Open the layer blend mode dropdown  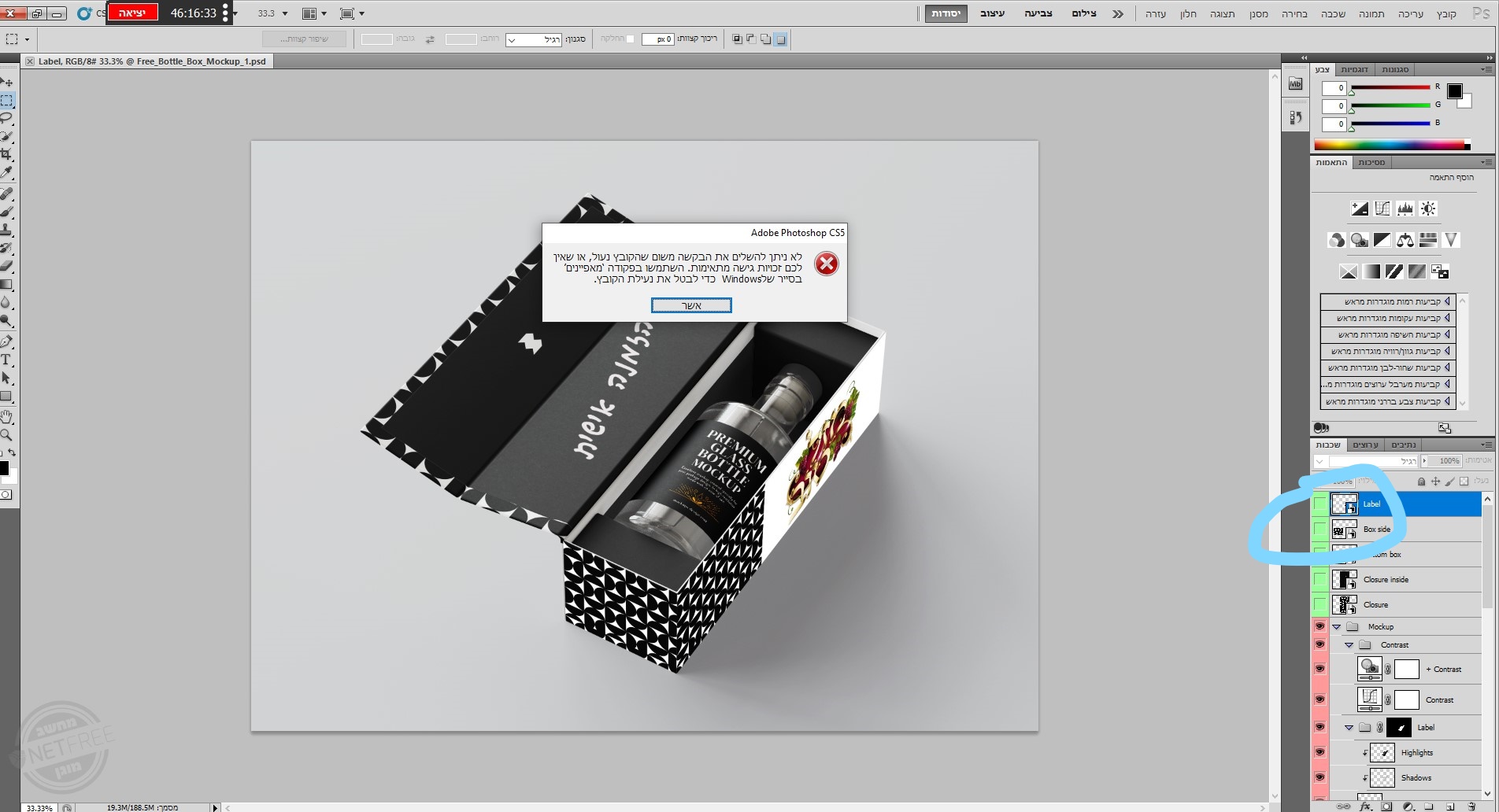tap(1370, 461)
